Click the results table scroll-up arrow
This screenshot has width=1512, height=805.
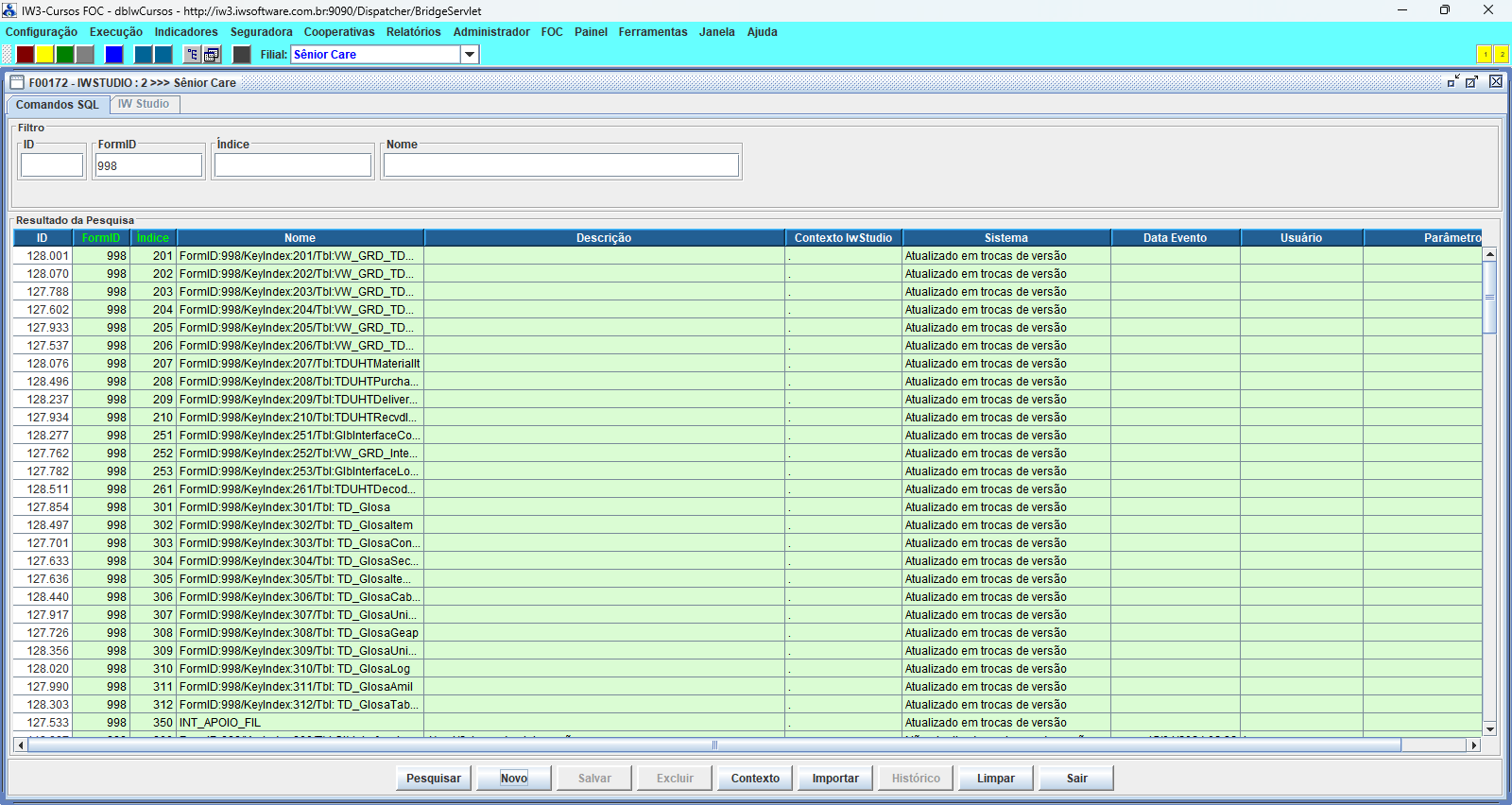pos(1489,254)
